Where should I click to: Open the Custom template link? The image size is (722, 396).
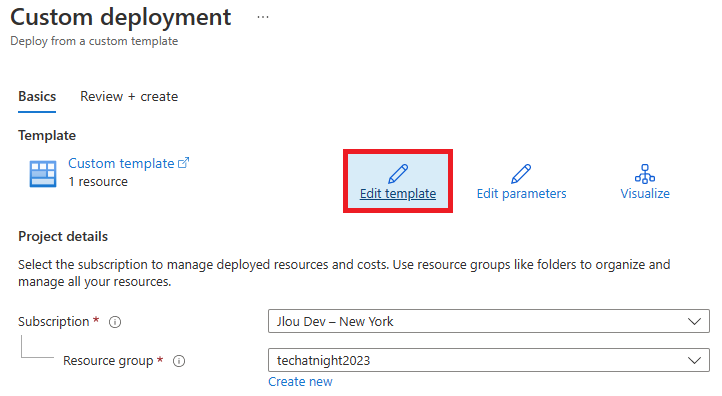(x=121, y=163)
